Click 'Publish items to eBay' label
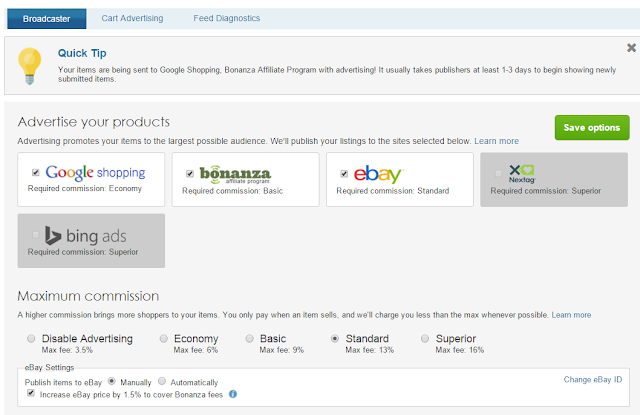 [63, 383]
